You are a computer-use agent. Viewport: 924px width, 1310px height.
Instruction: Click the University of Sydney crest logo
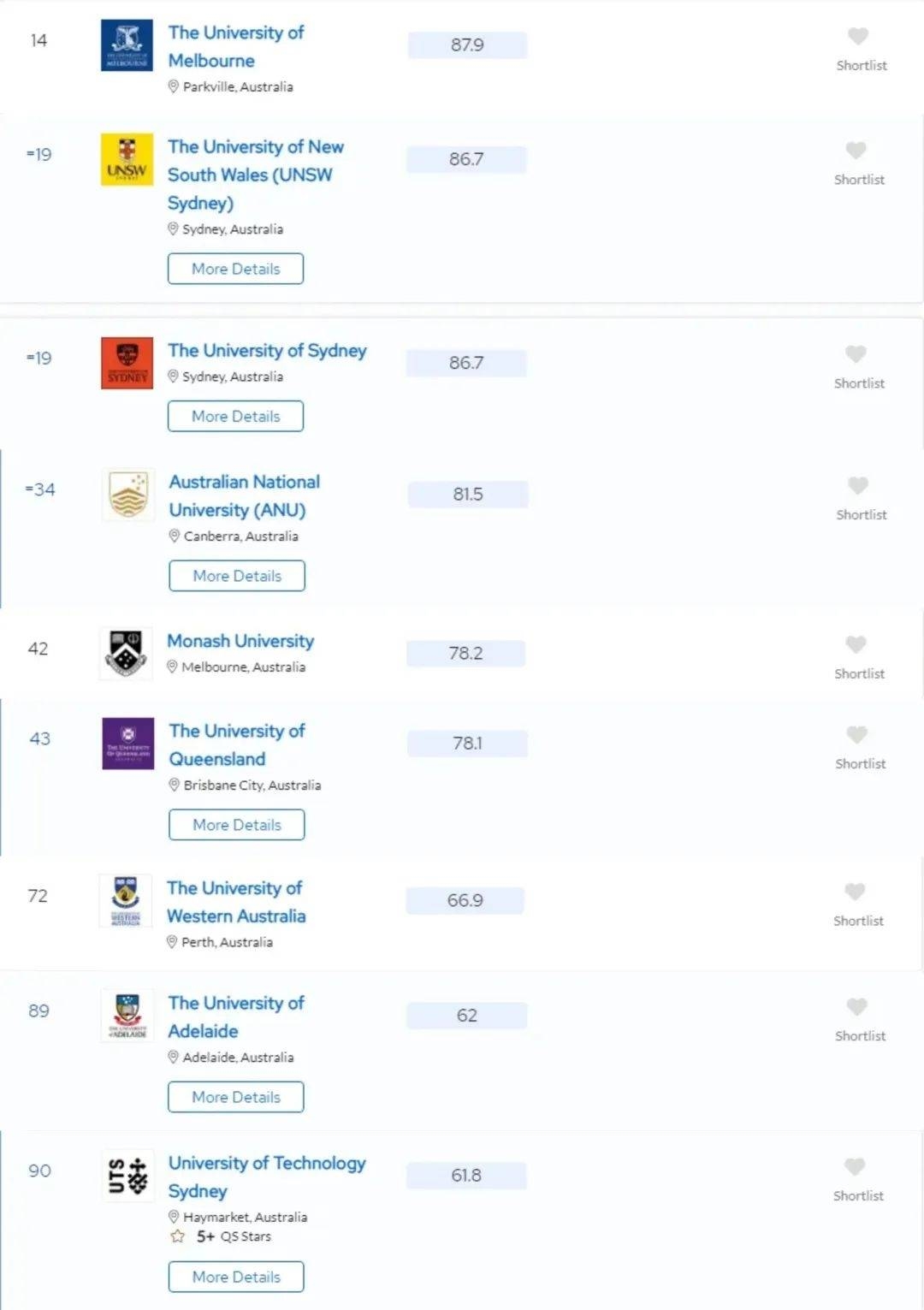pyautogui.click(x=127, y=363)
